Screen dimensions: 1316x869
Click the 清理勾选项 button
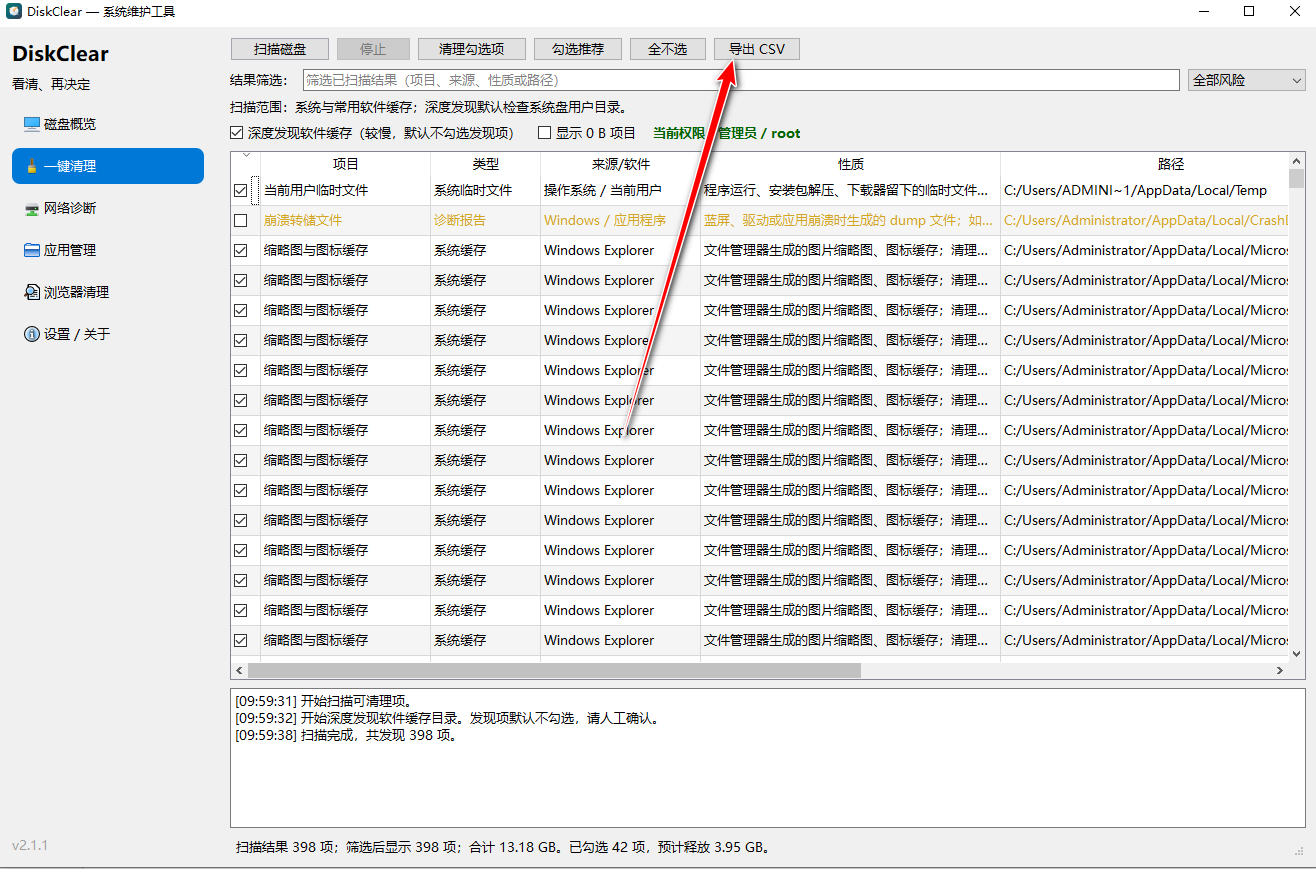click(471, 49)
